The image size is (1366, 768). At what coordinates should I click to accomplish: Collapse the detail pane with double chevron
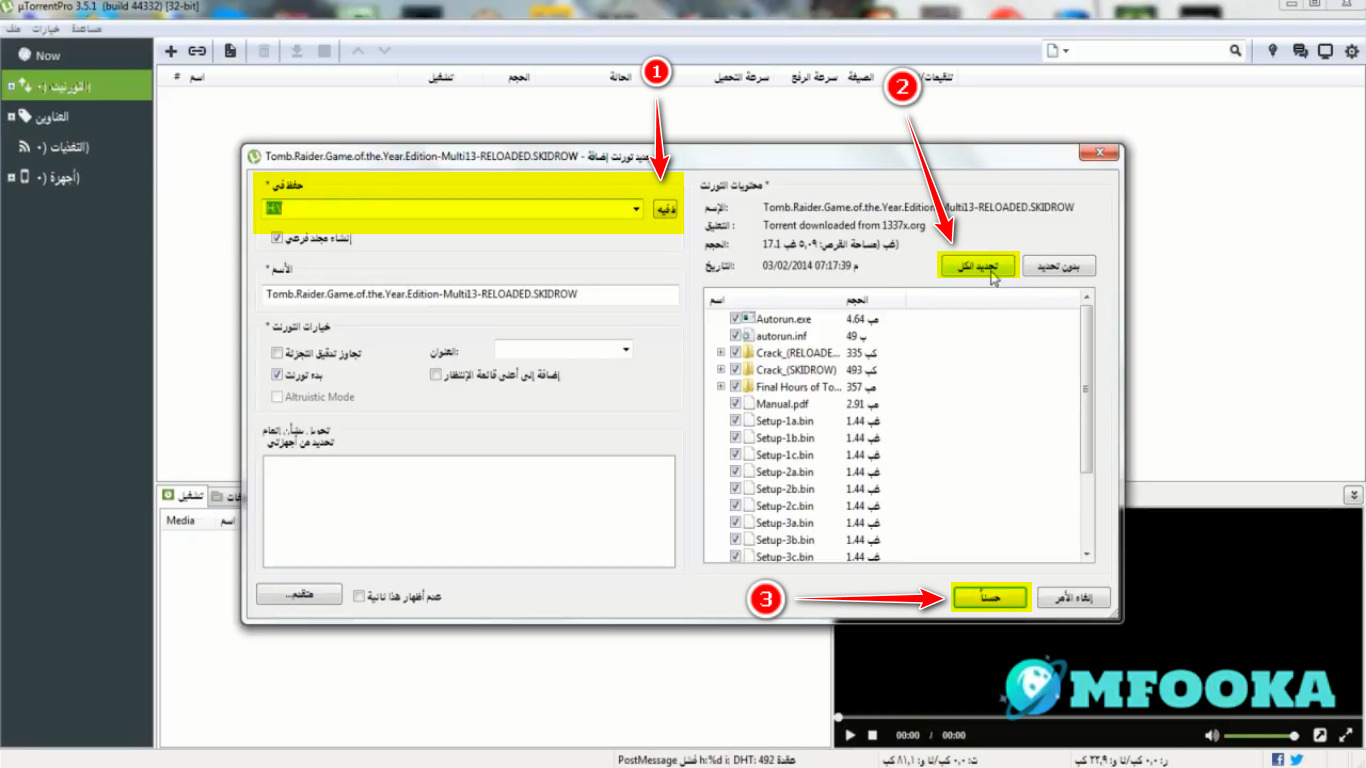click(x=1354, y=495)
